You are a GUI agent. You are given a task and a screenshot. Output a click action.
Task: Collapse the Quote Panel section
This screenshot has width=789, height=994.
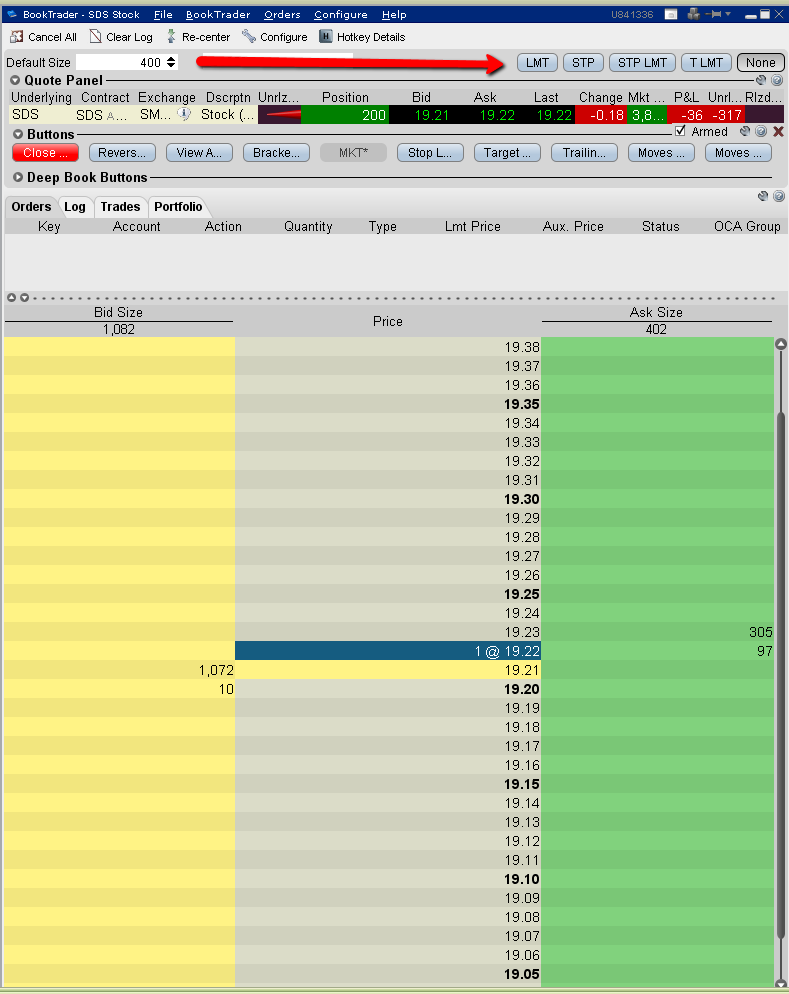15,81
